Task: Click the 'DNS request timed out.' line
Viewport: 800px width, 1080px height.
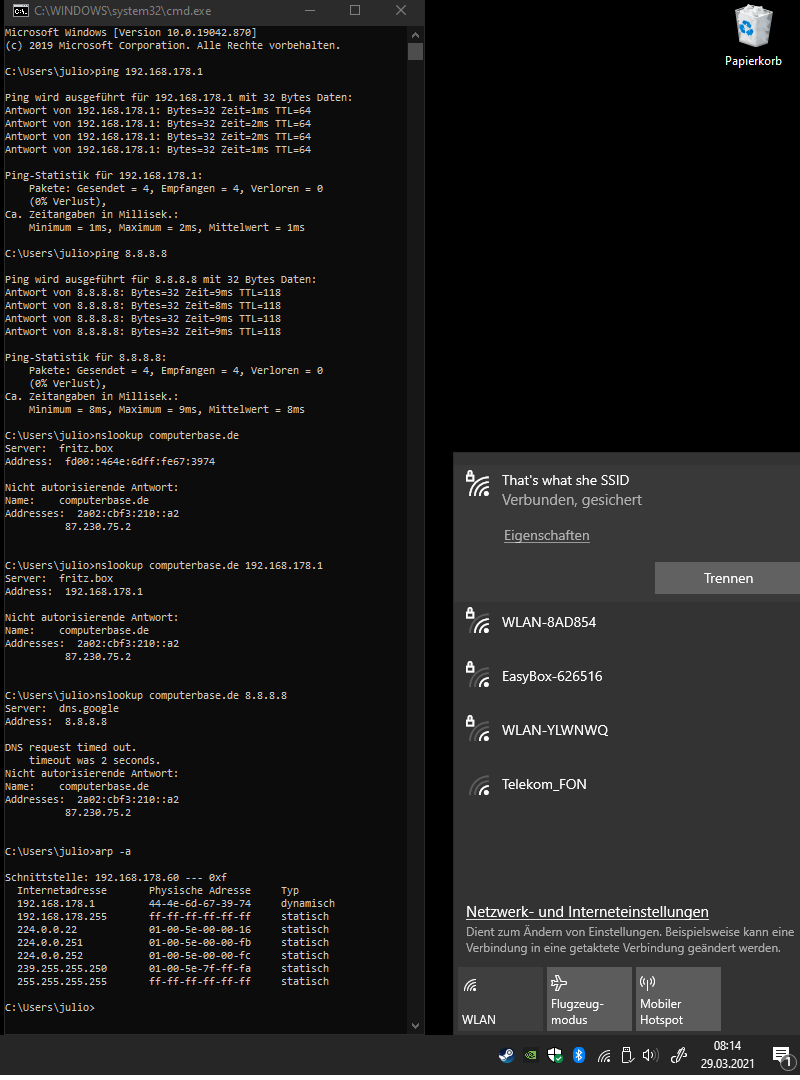Action: point(70,747)
